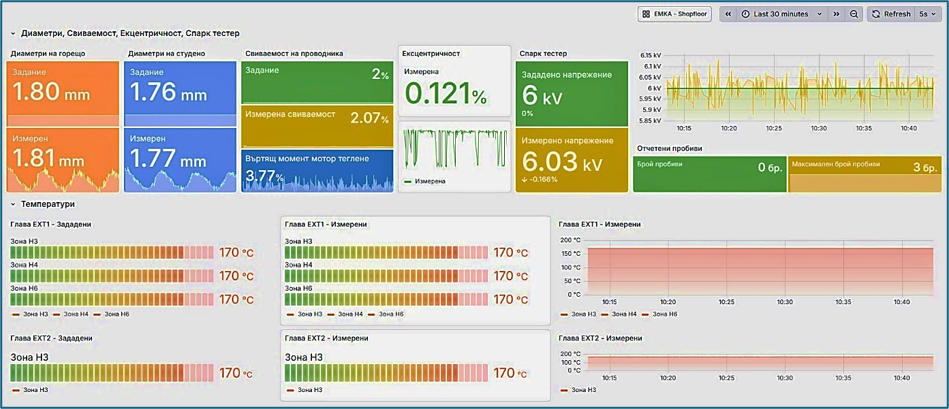Click Глава EXT1 - Зададени panel title
The height and width of the screenshot is (409, 949).
click(51, 224)
